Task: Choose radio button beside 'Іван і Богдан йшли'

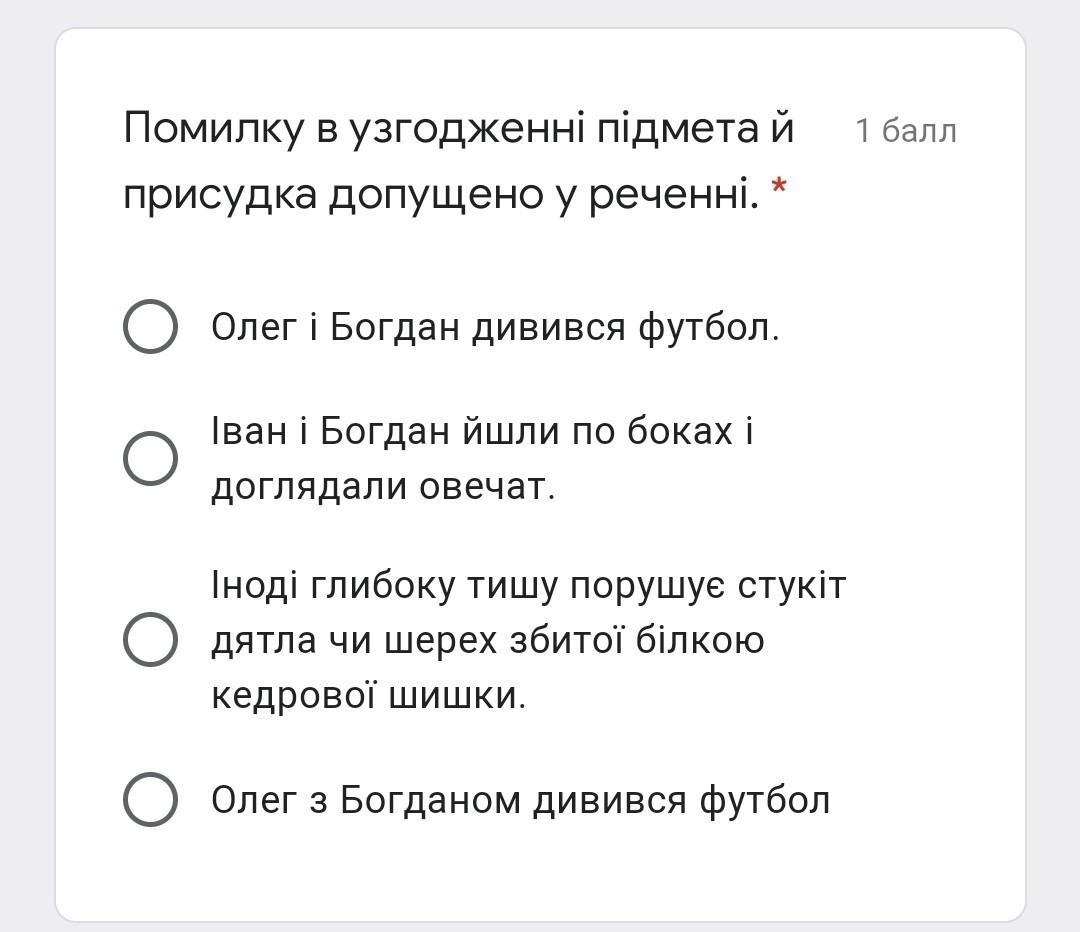Action: click(150, 459)
